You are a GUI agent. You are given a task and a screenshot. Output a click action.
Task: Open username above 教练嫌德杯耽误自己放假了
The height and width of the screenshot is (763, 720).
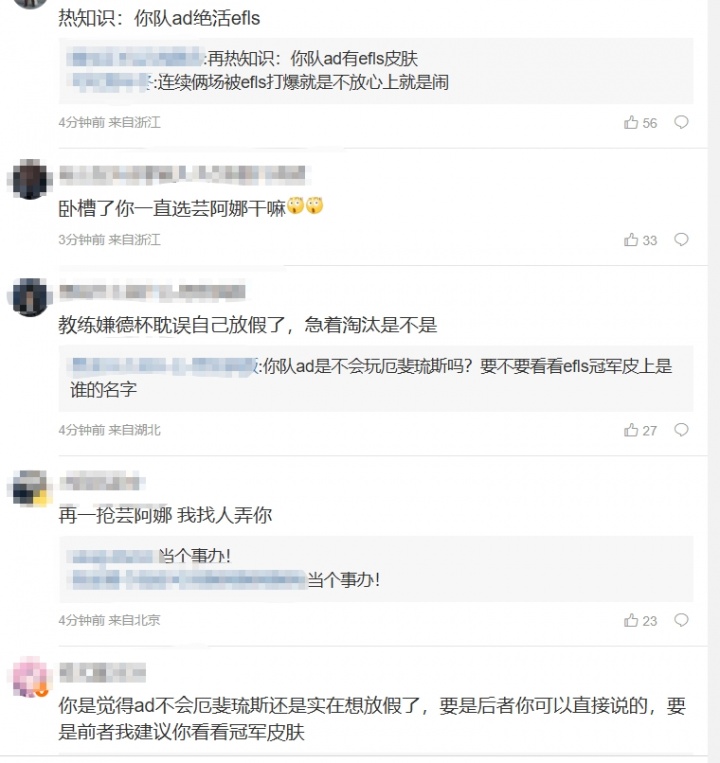[150, 292]
